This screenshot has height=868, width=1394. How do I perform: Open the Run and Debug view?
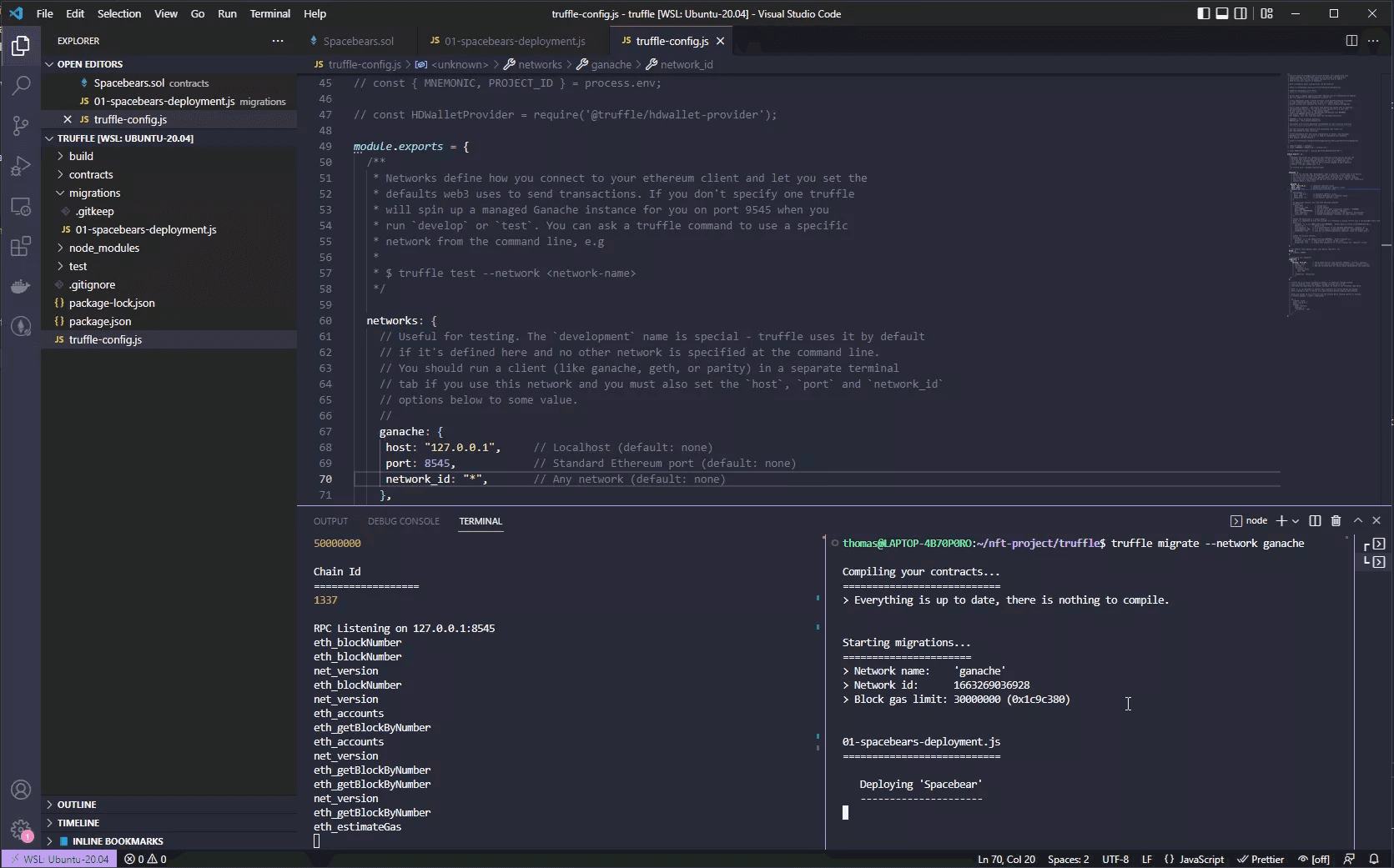tap(21, 166)
